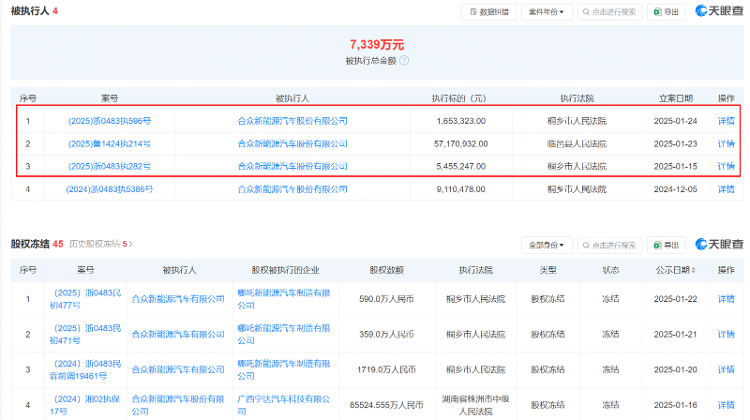The image size is (750, 420).
Task: Open 合众新能源汽车股份有限公司 link in 执214号 row
Action: (x=292, y=144)
